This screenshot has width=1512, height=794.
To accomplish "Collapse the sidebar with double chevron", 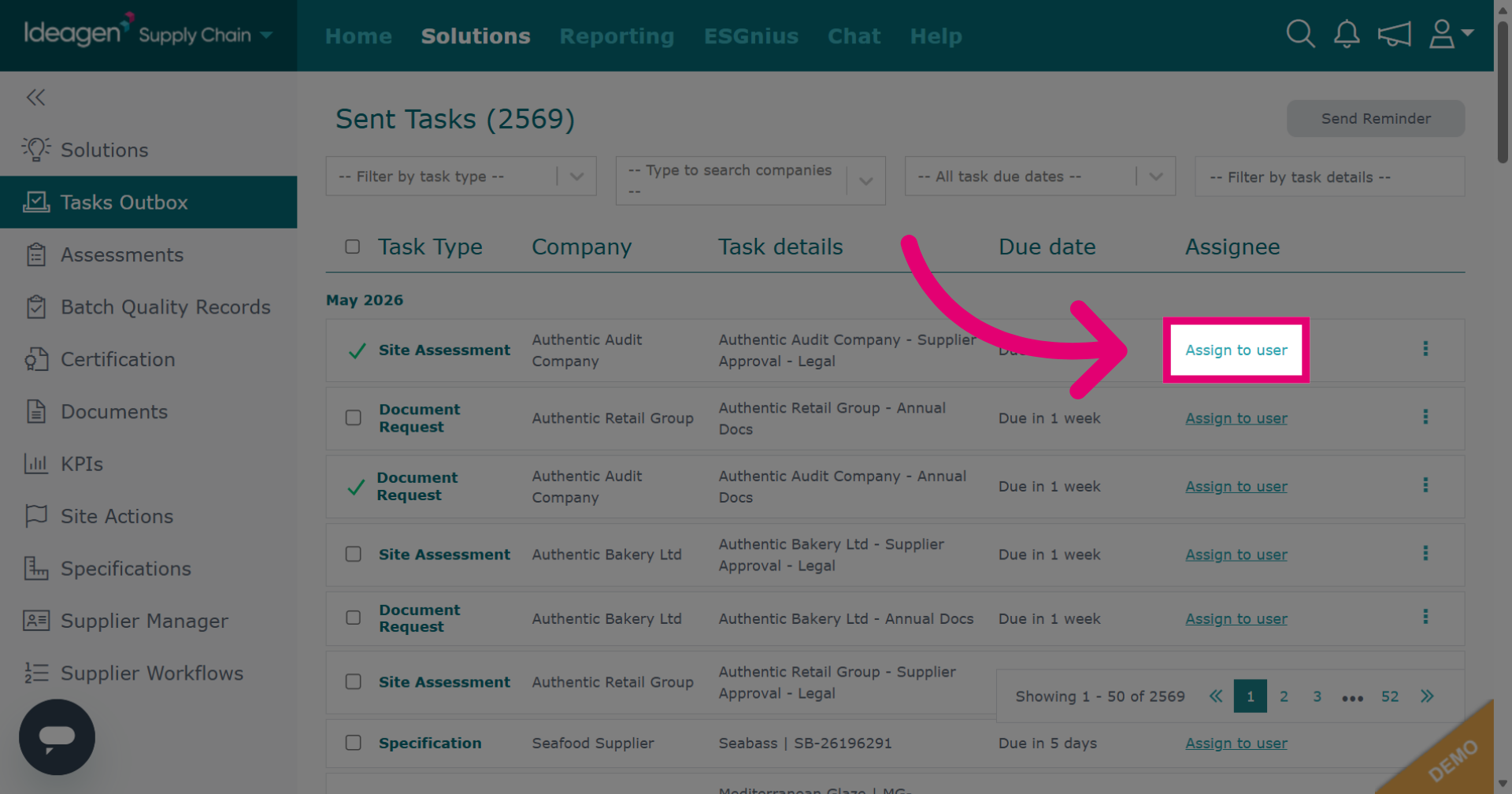I will tap(35, 98).
